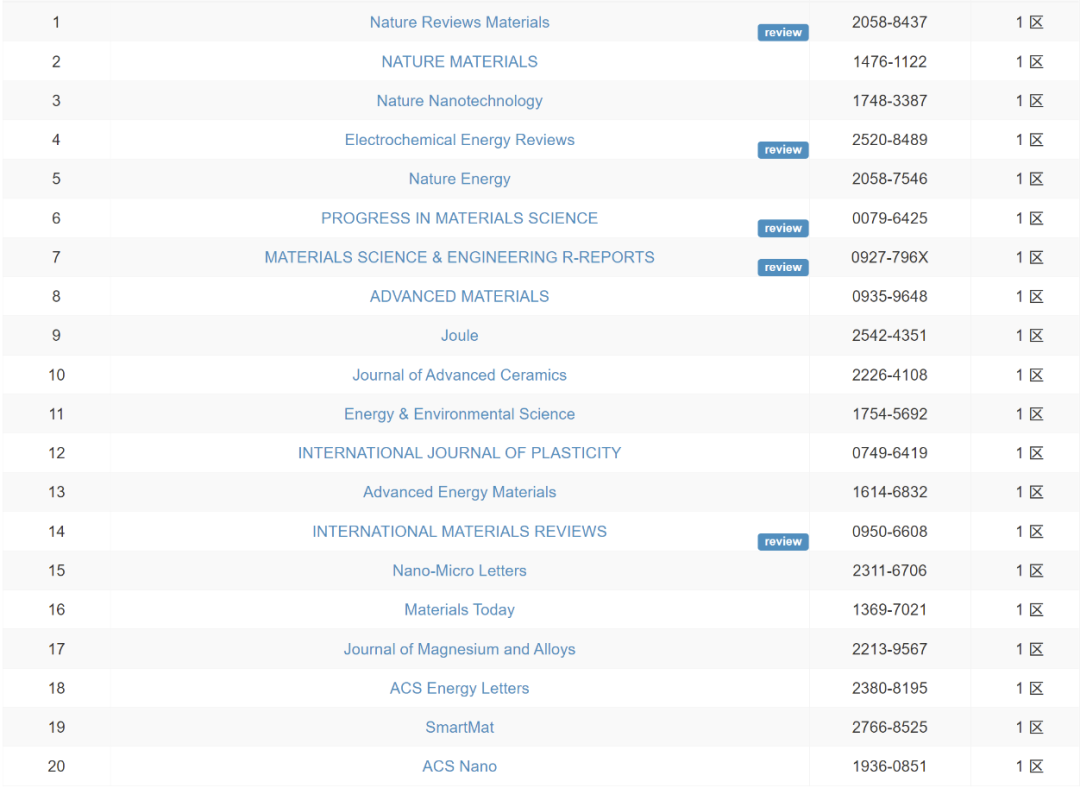Select ISSN 1614-6832 text
This screenshot has height=788, width=1080.
point(889,492)
